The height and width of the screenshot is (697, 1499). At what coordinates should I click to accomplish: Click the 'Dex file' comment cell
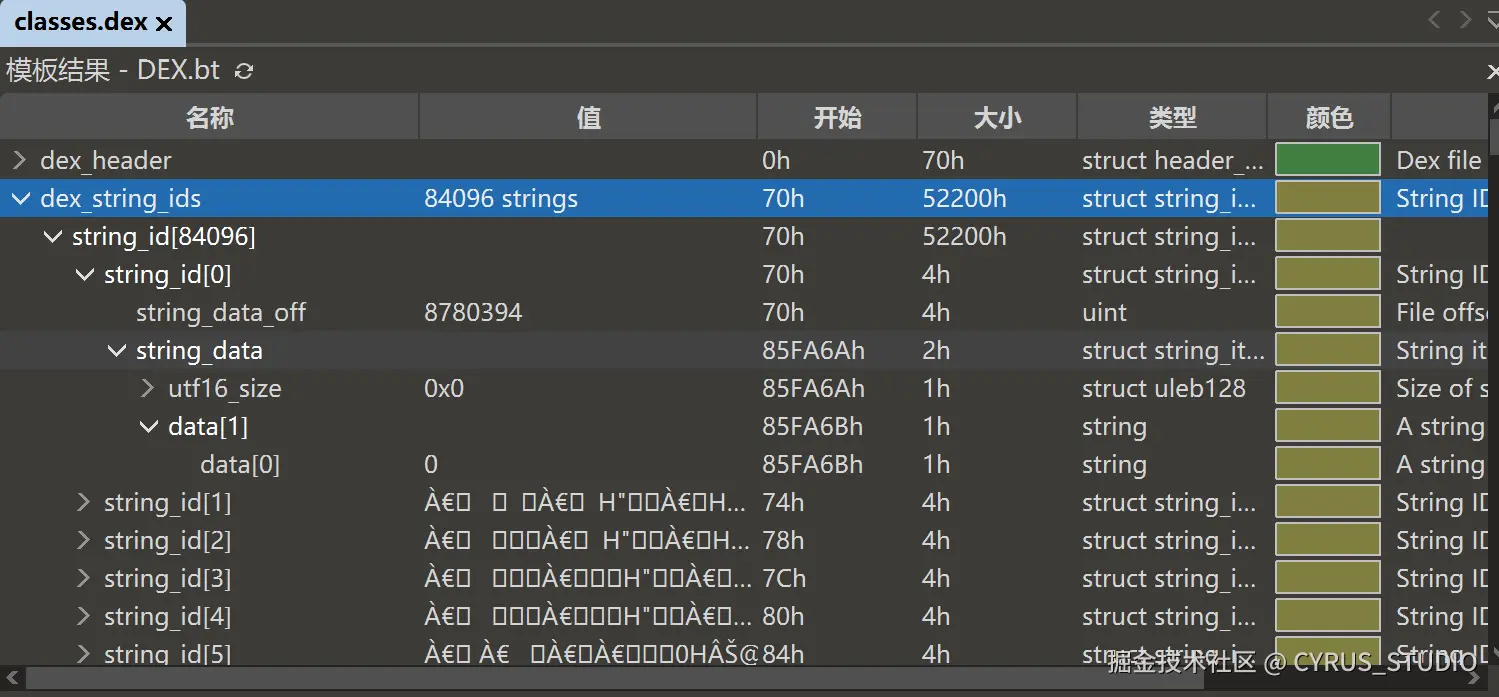(1439, 160)
